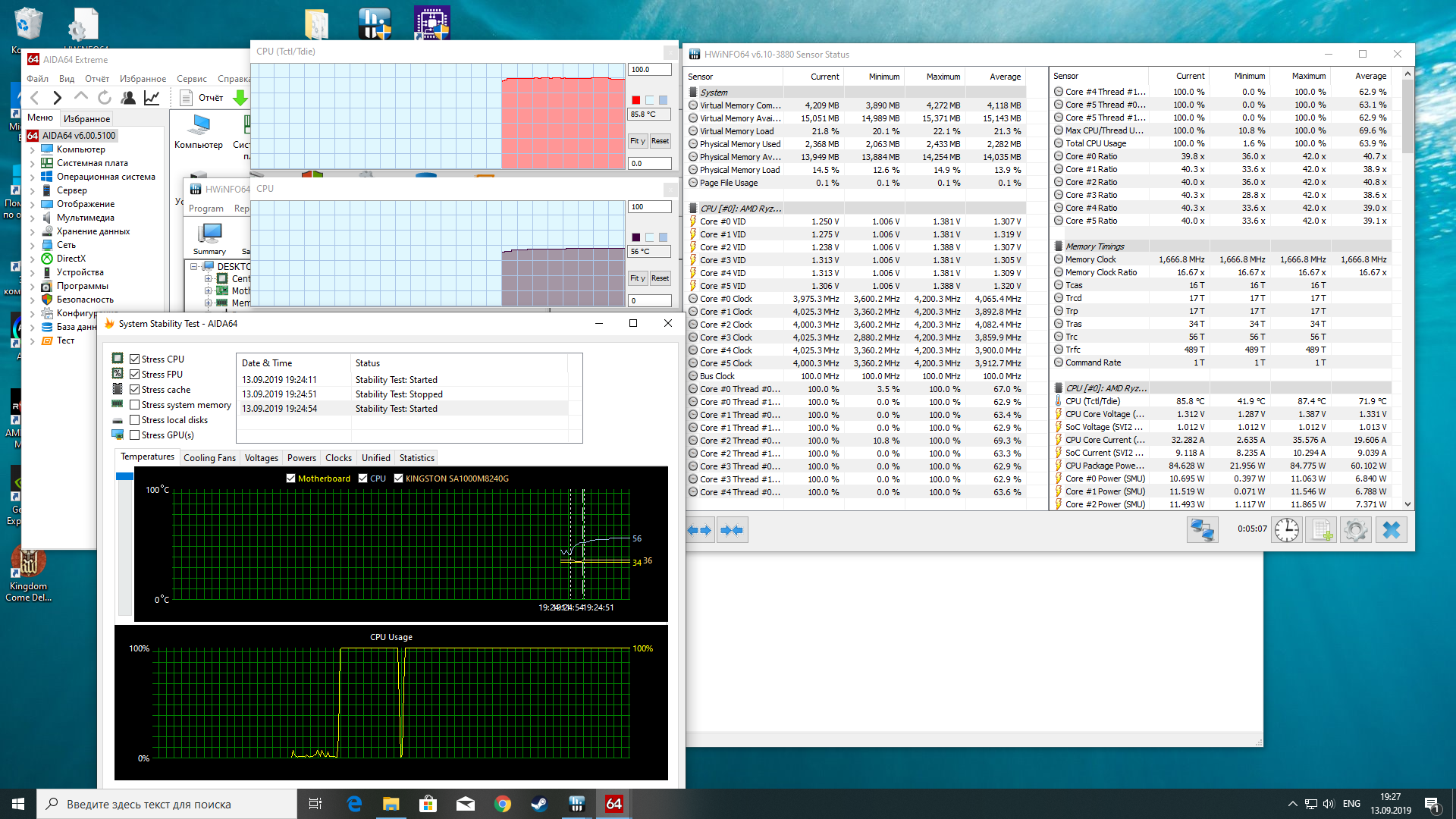This screenshot has width=1456, height=819.
Task: Click Reset button on CPU Tctl/Tdie graph
Action: (x=660, y=141)
